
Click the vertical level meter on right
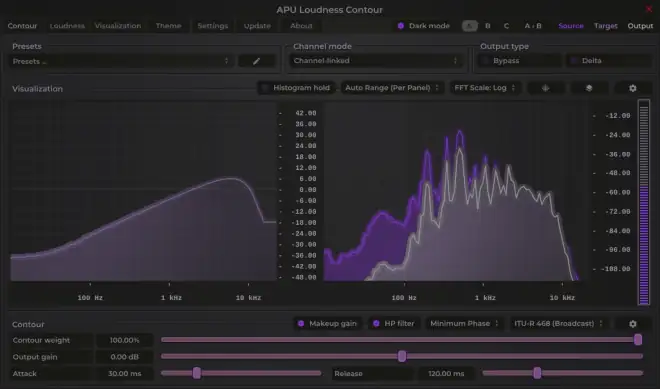click(644, 202)
